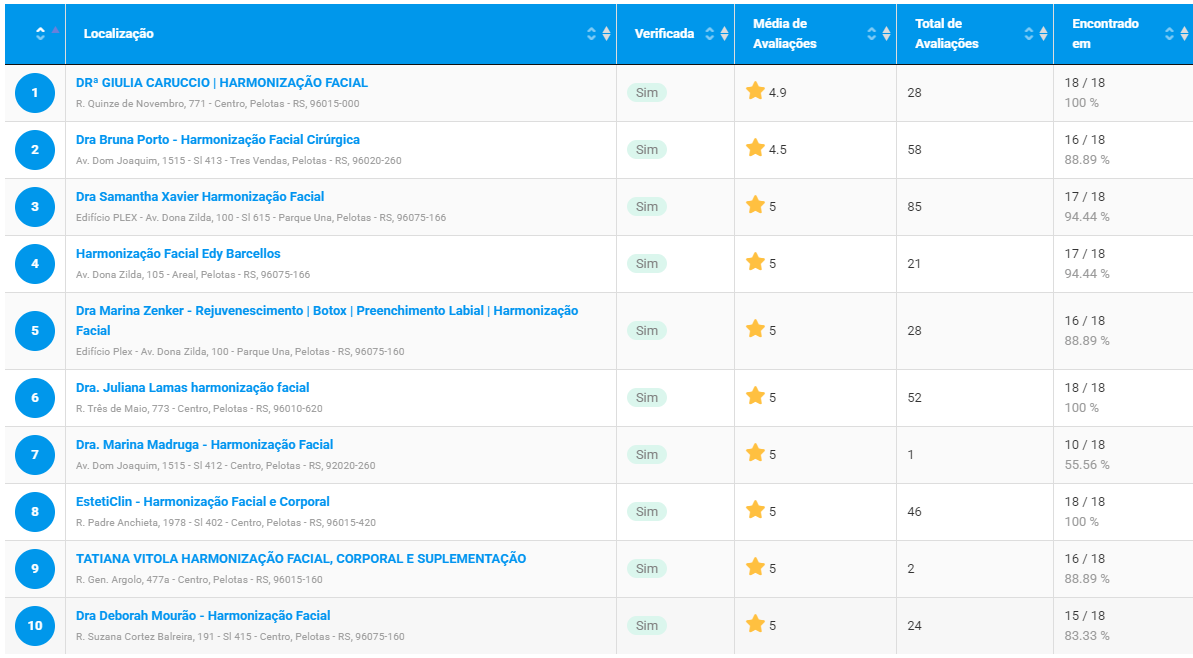
Task: Open Dra Deborah Mourão - Harmonização Facial link
Action: (203, 616)
